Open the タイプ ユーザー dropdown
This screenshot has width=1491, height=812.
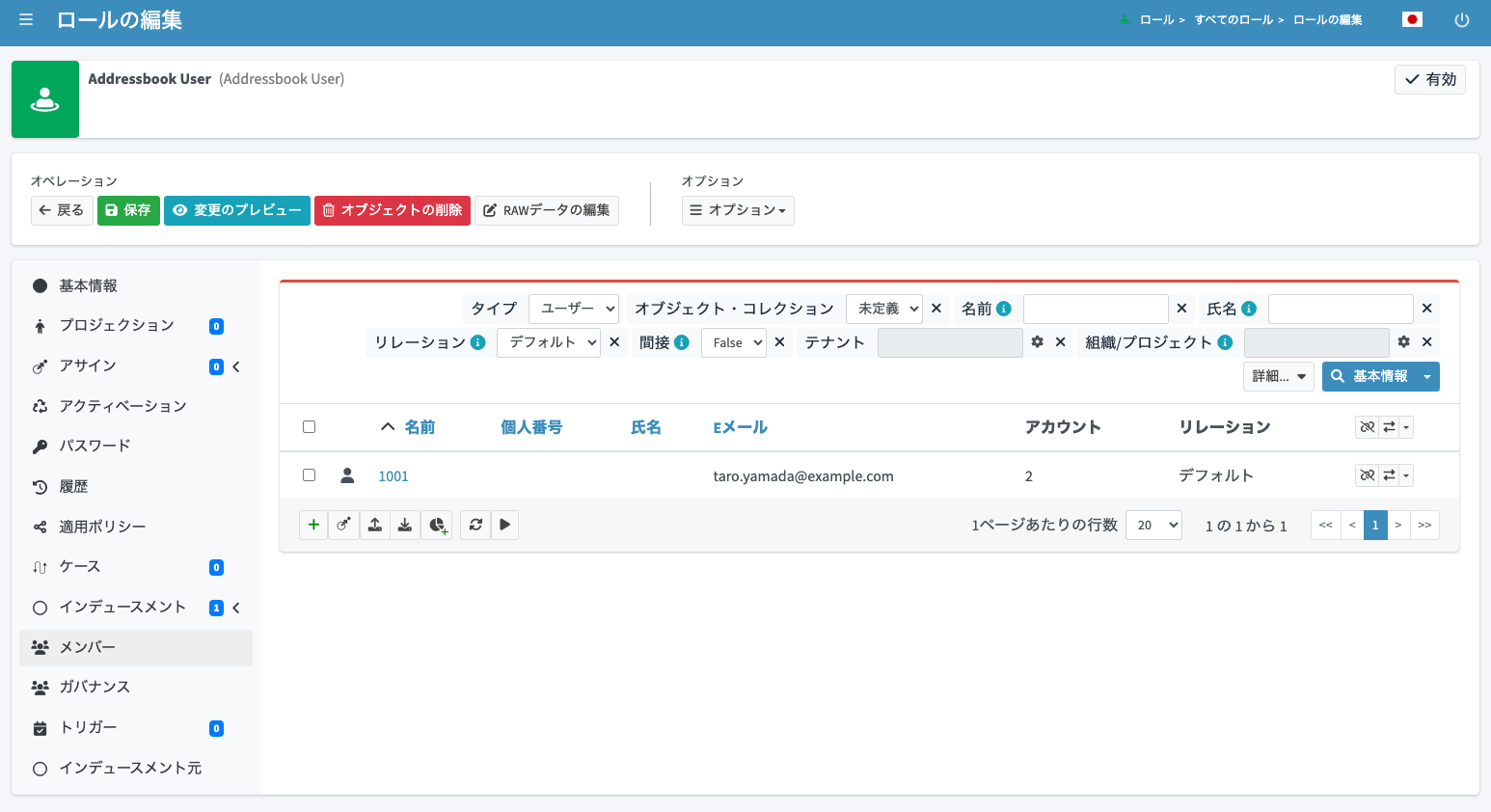[574, 309]
